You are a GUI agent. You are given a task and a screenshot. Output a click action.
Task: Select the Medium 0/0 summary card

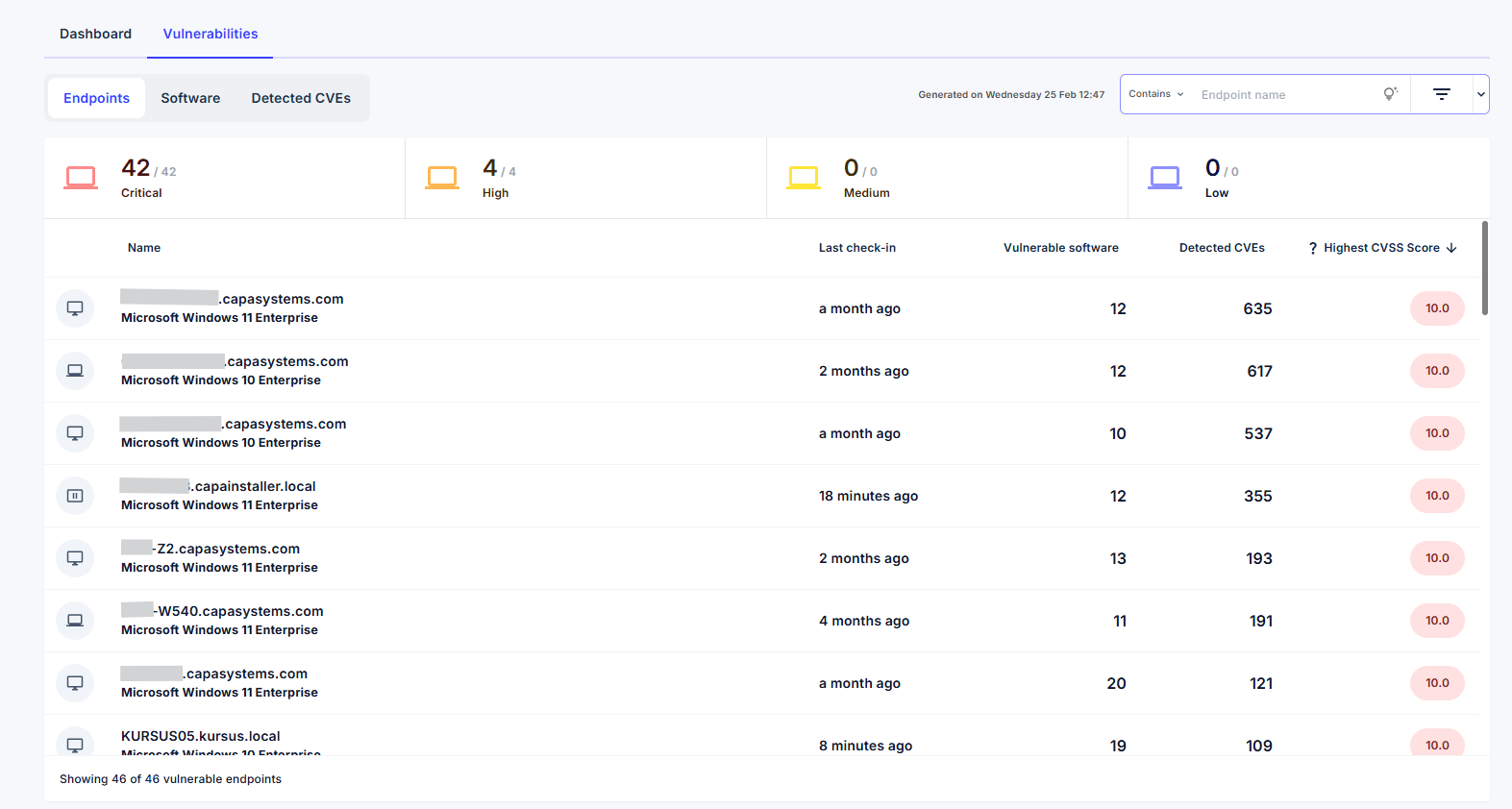coord(948,178)
